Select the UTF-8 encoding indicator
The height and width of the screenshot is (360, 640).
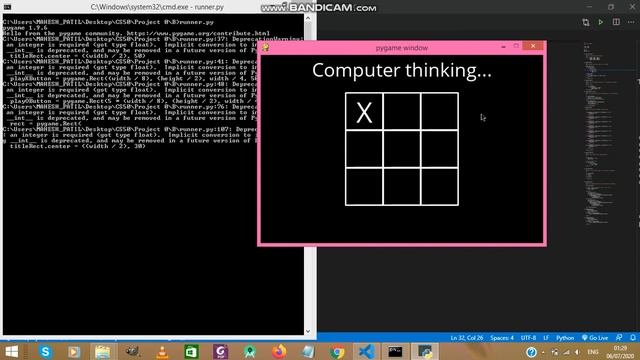point(528,338)
